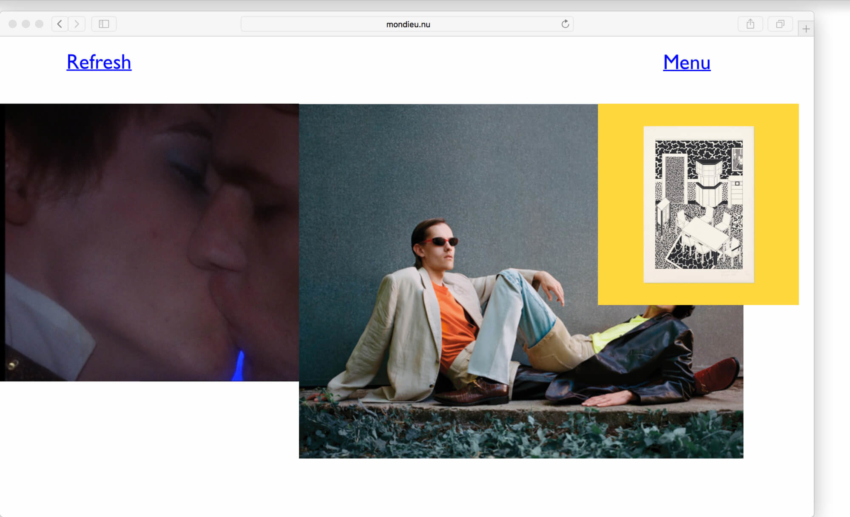This screenshot has height=517, width=850.
Task: Click the fullscreen window button
Action: pos(39,24)
